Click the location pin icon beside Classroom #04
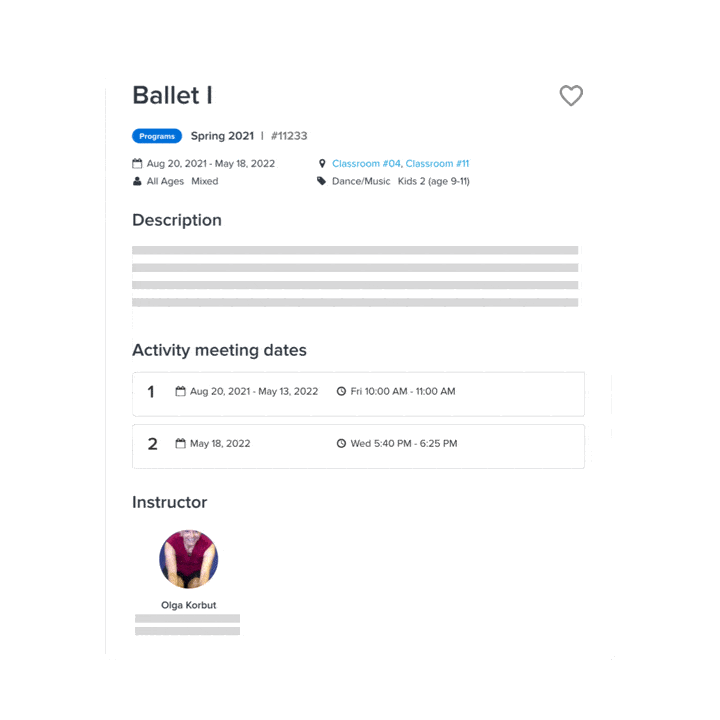720x720 pixels. [x=322, y=163]
